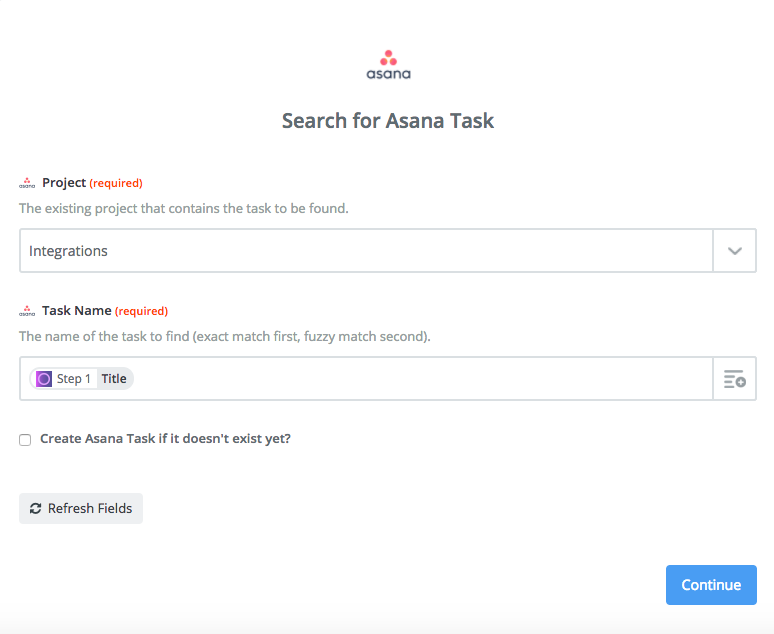Click the '(required)' tag next to Project
Image resolution: width=774 pixels, height=634 pixels.
click(116, 183)
